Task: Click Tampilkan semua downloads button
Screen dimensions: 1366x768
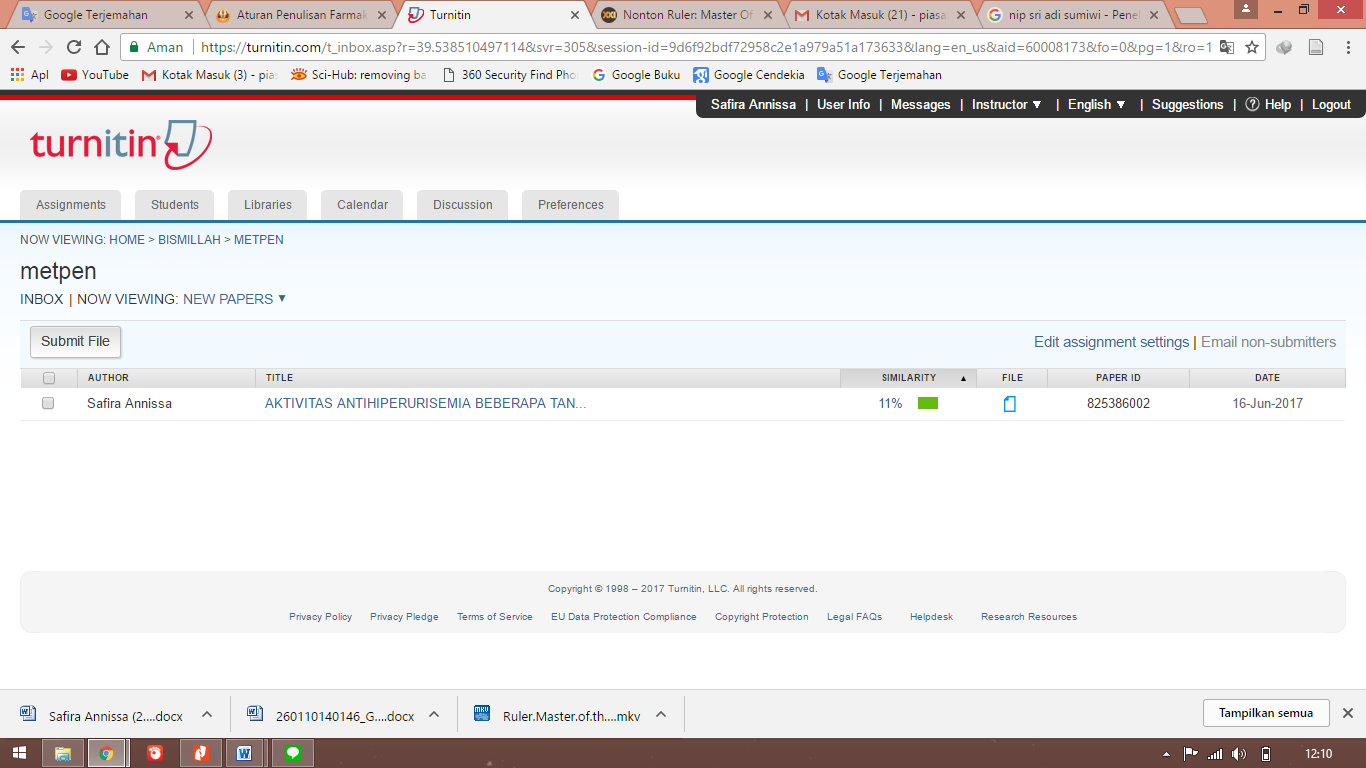Action: click(1266, 713)
